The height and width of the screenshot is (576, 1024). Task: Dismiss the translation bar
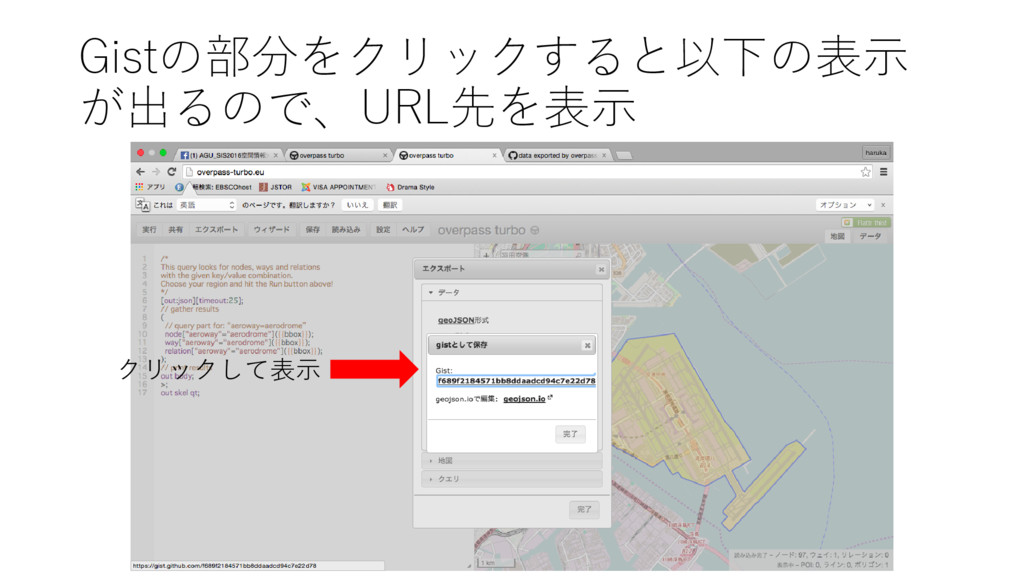(883, 205)
